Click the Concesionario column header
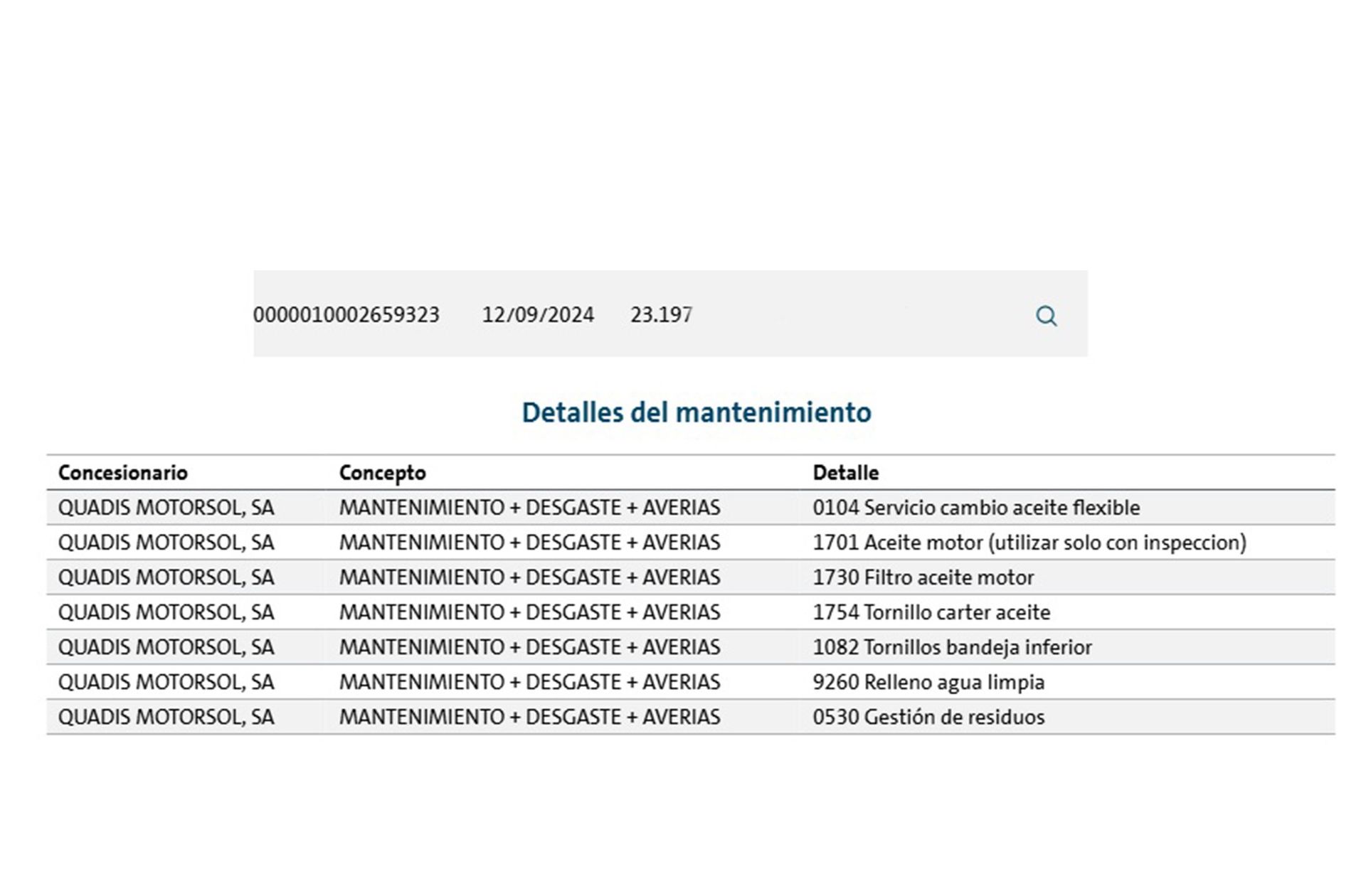1366x896 pixels. [123, 473]
